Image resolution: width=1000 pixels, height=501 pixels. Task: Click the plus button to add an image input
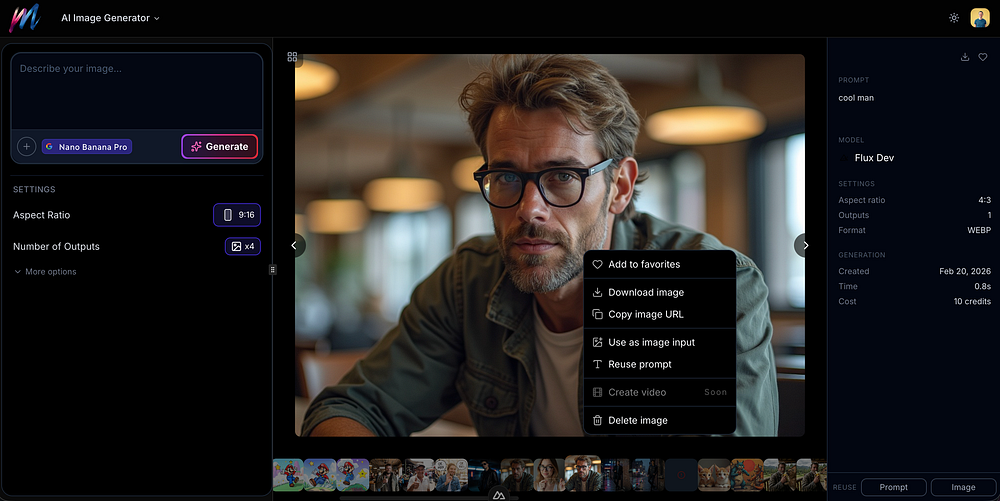pyautogui.click(x=26, y=147)
